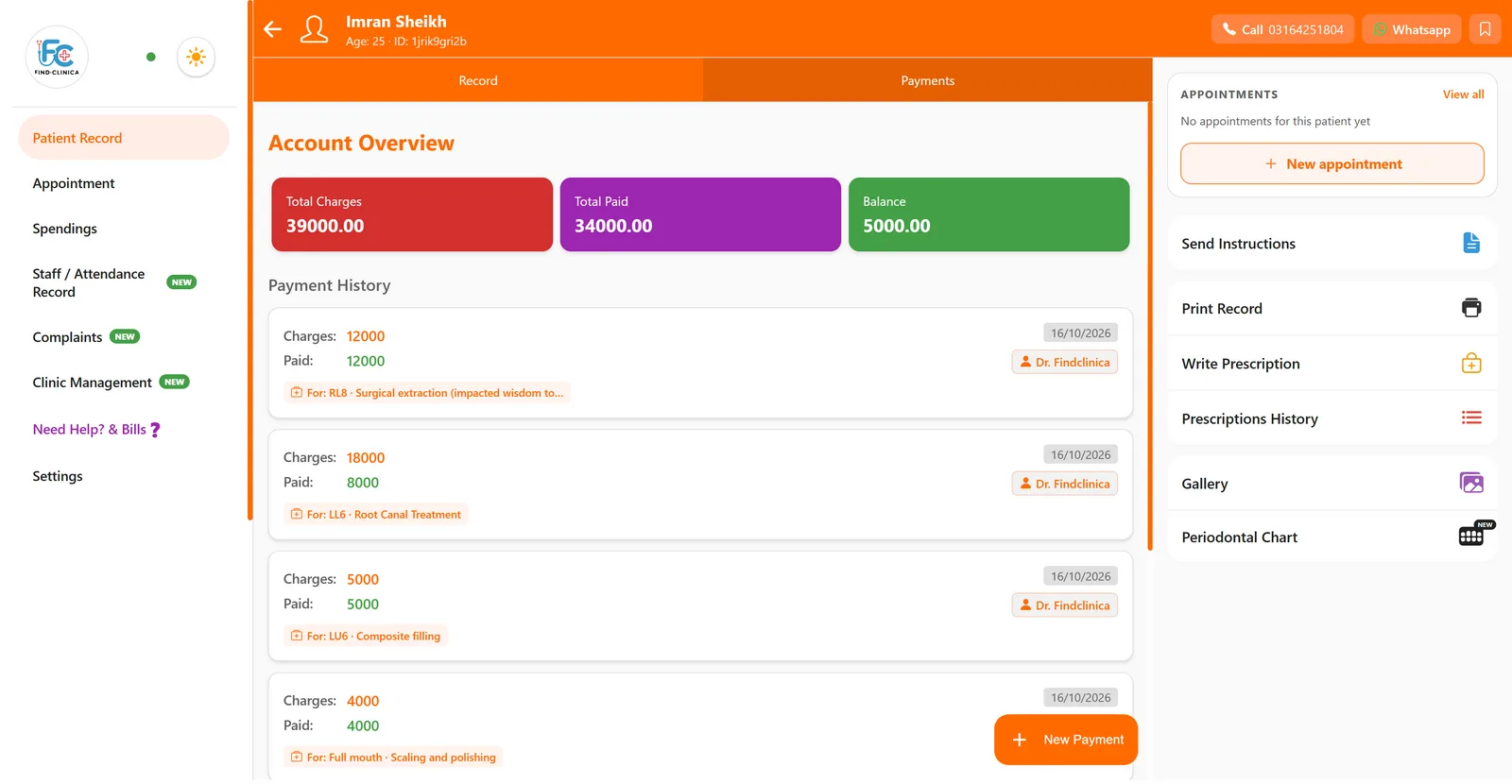Click the Print Record printer icon

click(1471, 308)
